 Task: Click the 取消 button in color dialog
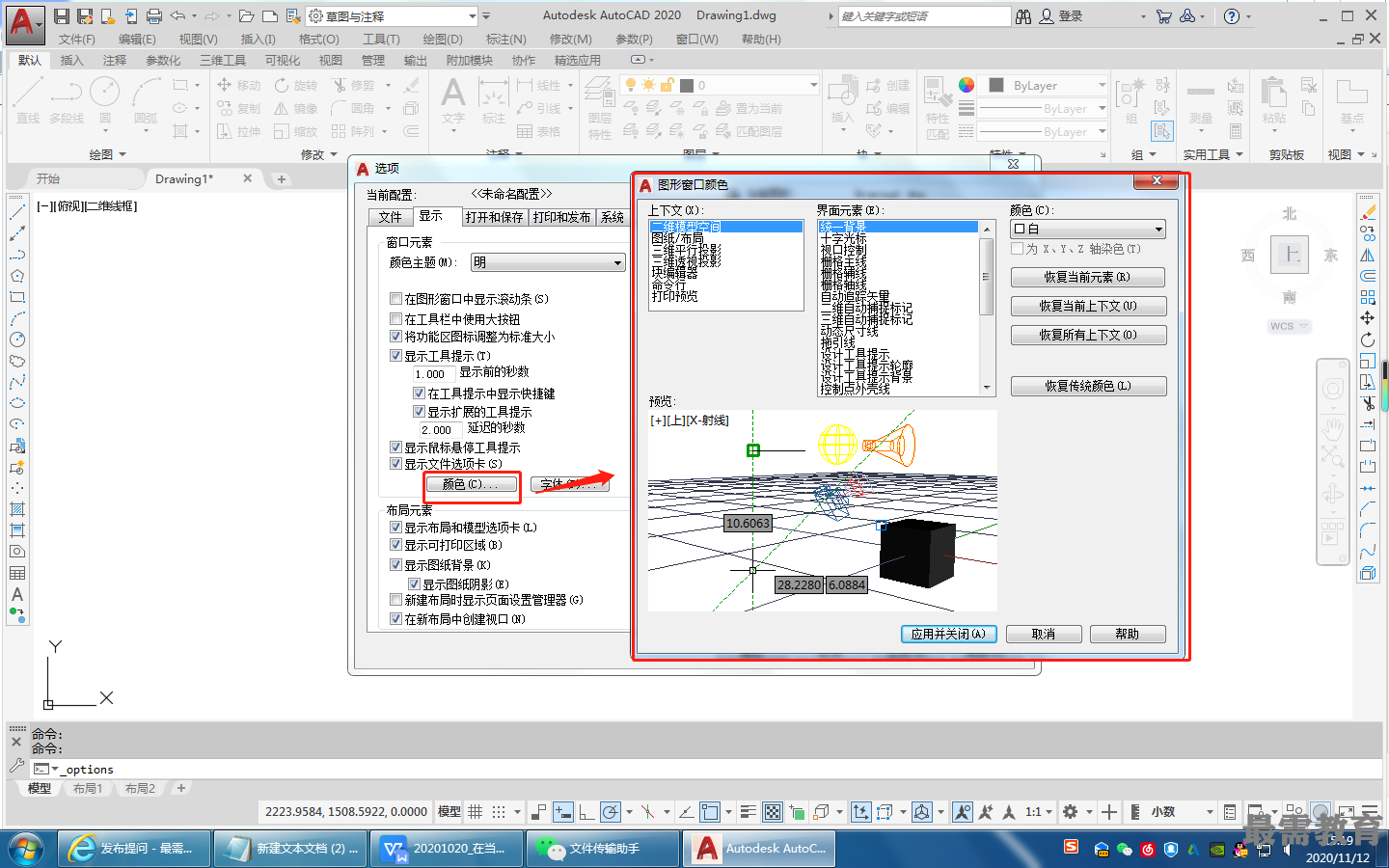point(1044,634)
